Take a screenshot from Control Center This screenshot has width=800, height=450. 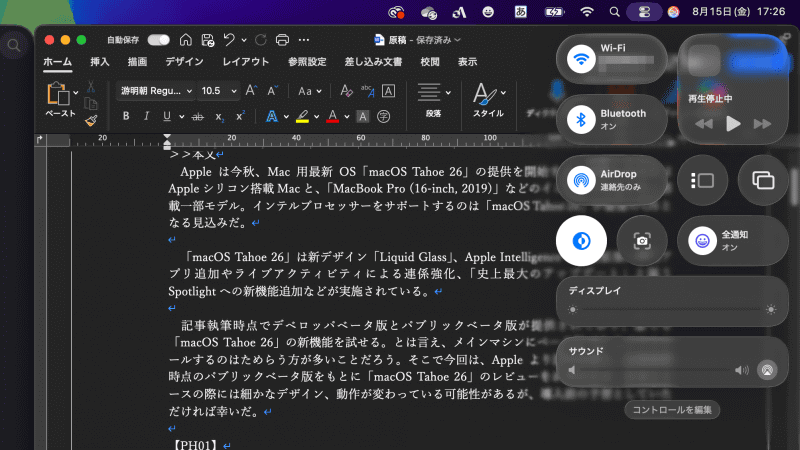[x=642, y=241]
